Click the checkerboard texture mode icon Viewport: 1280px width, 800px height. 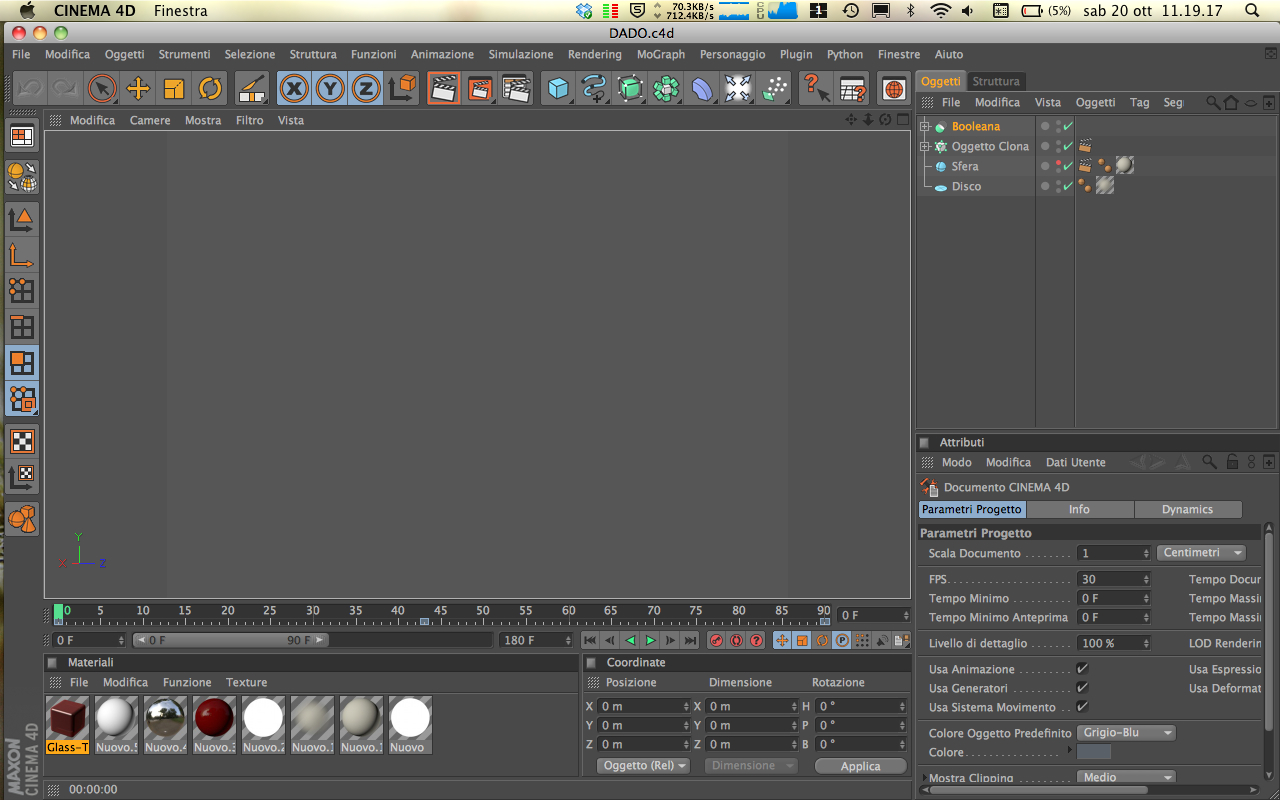pos(22,441)
